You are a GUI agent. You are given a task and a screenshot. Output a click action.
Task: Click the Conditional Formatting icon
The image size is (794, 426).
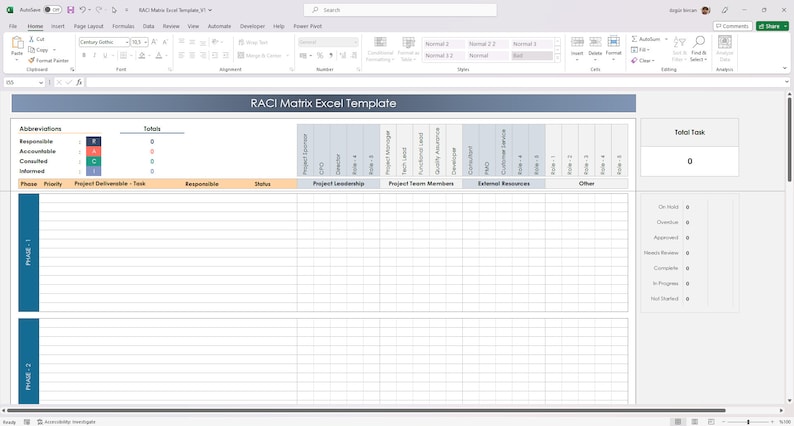[x=380, y=42]
